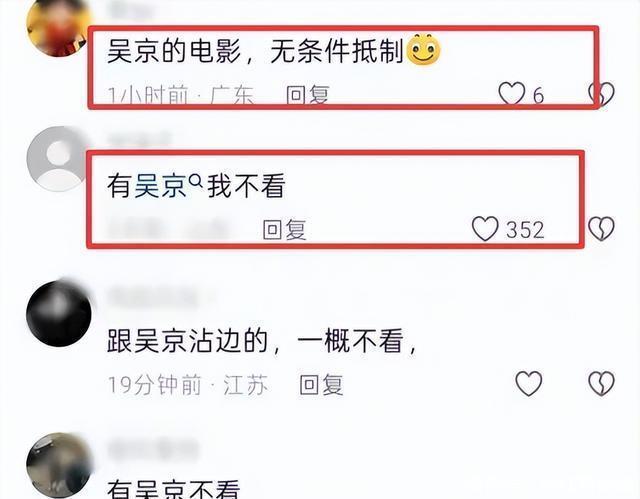This screenshot has height=499, width=640.
Task: Reply to the 江苏 comment from 19分钟前
Action: pos(321,385)
